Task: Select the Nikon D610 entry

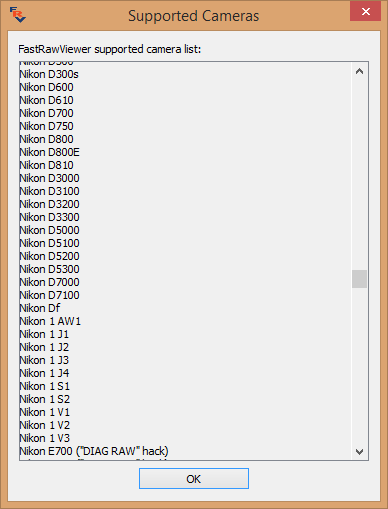Action: coord(46,100)
